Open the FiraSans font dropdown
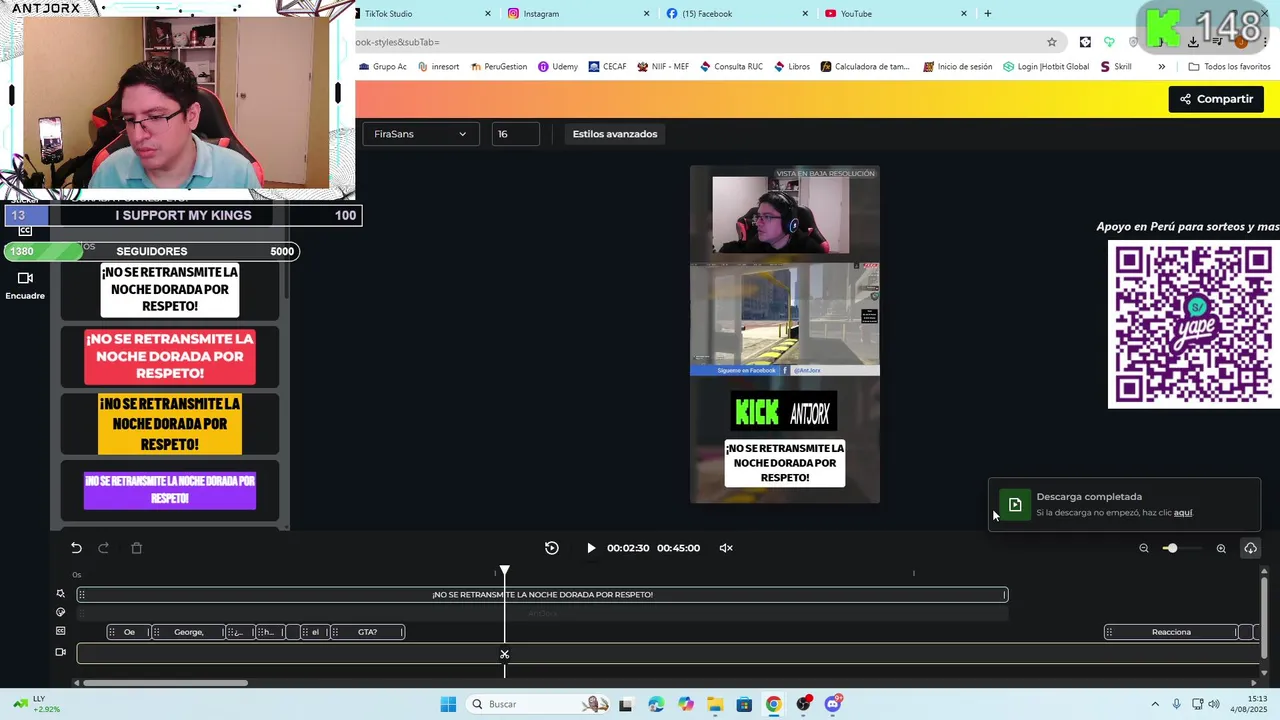Image resolution: width=1280 pixels, height=720 pixels. click(x=420, y=134)
